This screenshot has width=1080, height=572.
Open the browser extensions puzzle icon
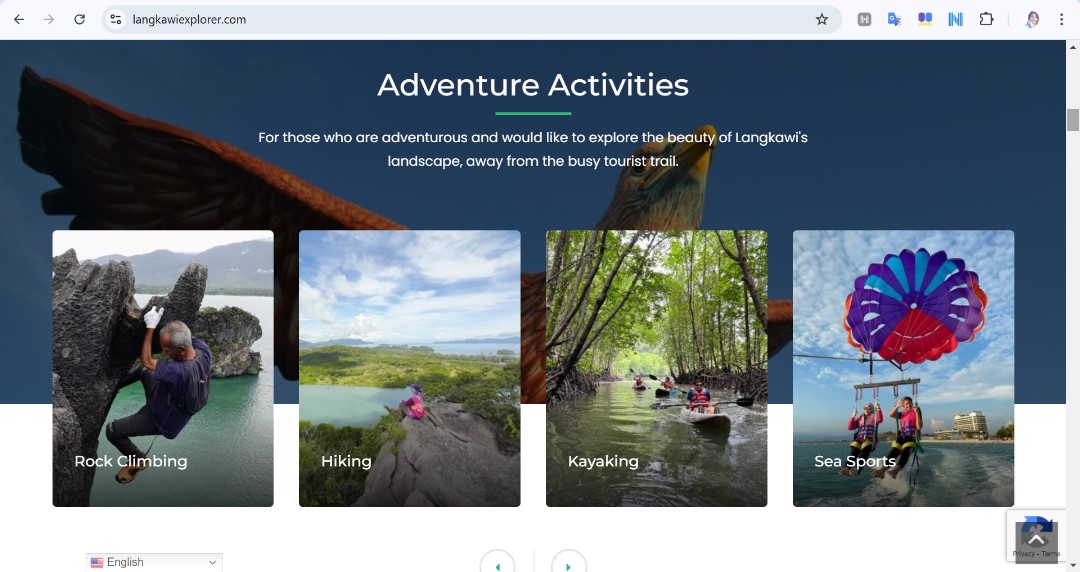click(x=986, y=19)
